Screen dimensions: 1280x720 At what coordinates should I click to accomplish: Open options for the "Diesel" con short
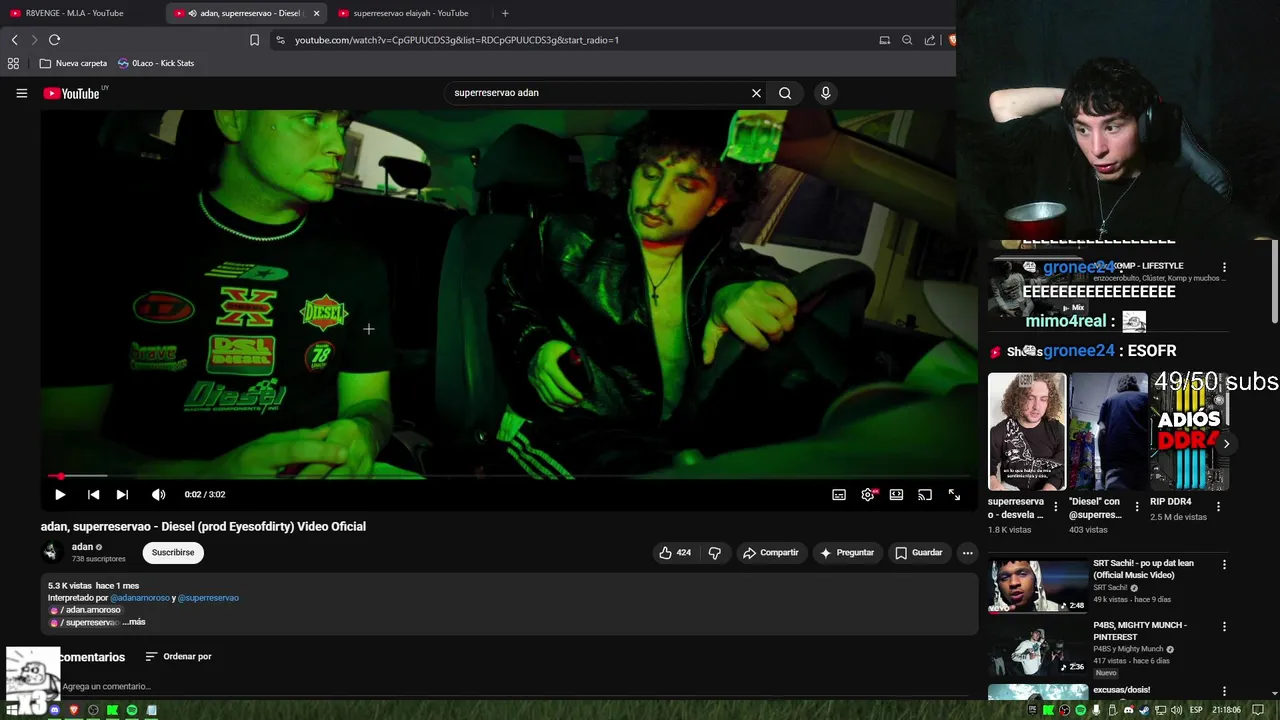(1136, 507)
